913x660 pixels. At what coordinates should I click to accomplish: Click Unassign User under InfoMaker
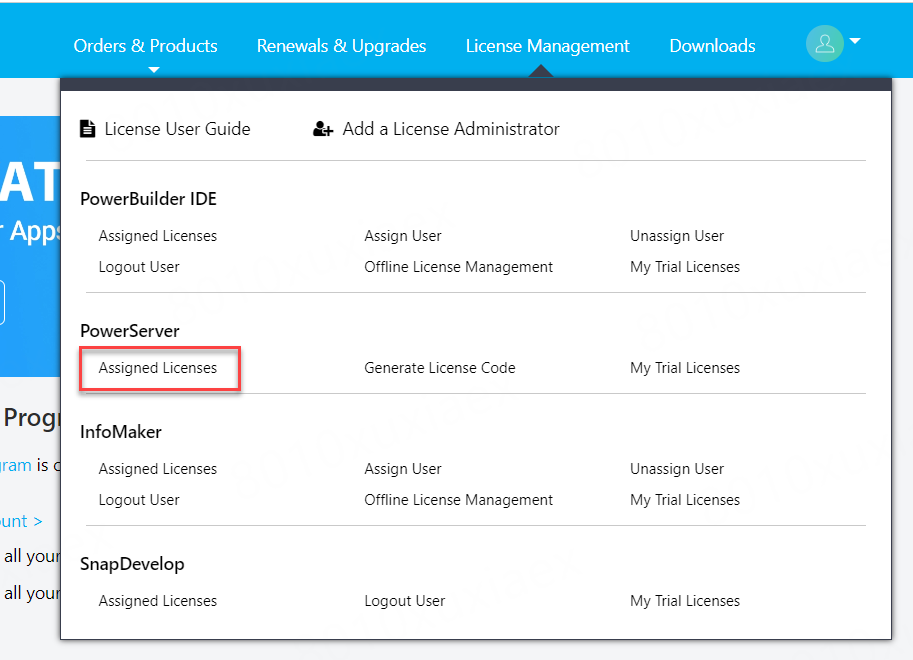click(x=677, y=469)
